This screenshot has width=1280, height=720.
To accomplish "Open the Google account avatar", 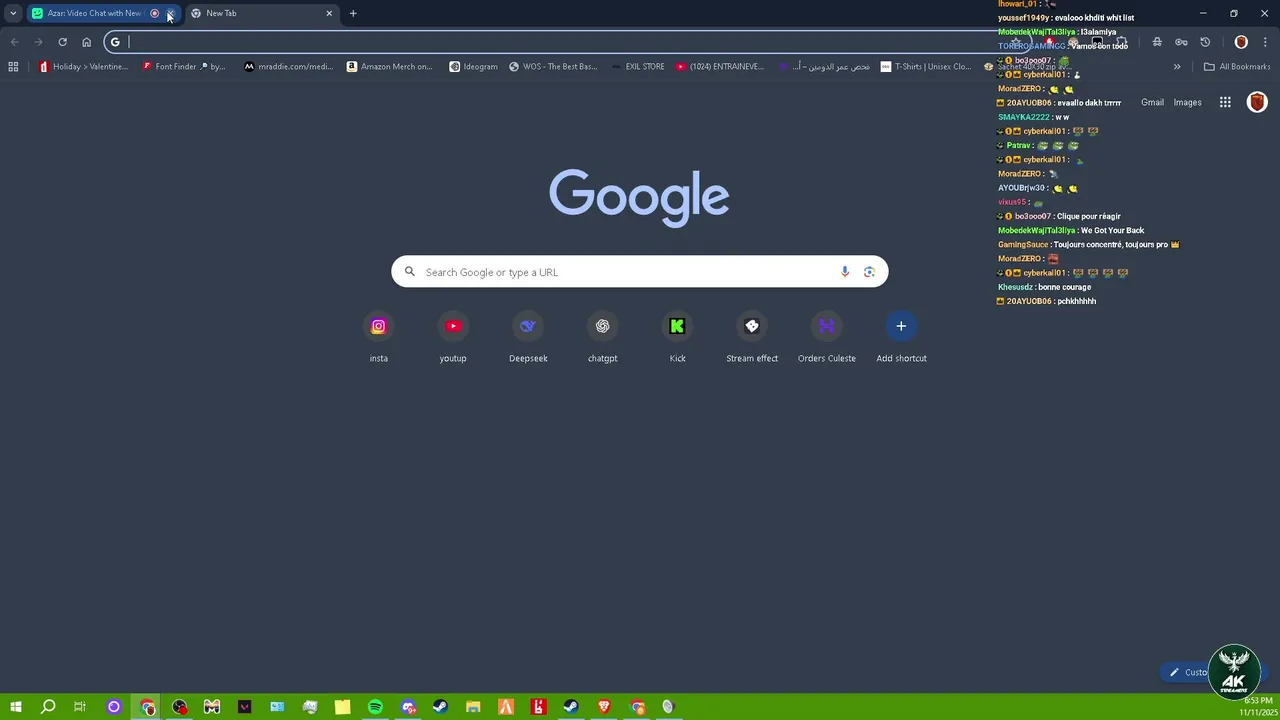I will tap(1257, 102).
